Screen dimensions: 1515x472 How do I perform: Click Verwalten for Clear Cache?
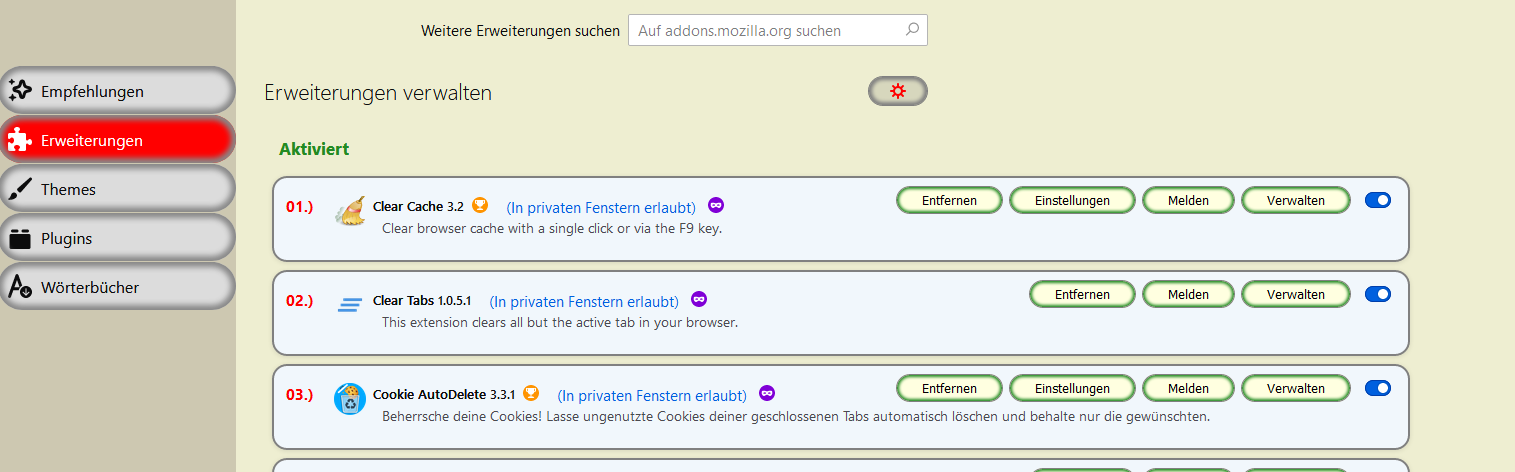(1295, 200)
